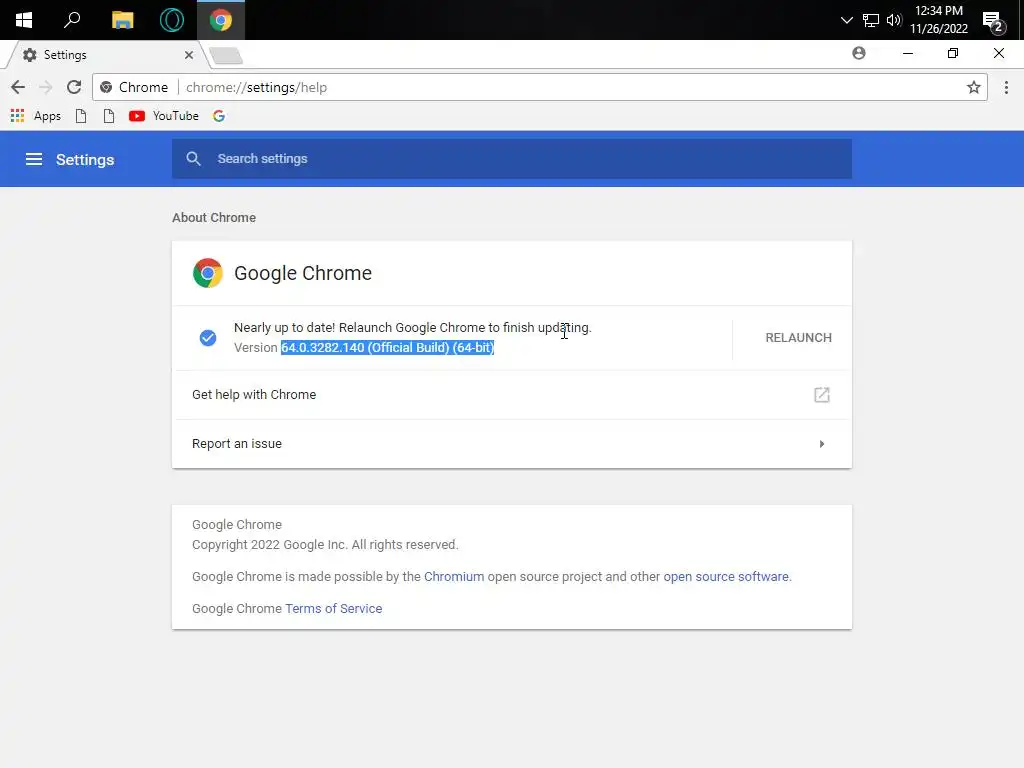Open the YouTube bookmark
The width and height of the screenshot is (1024, 768).
pos(164,116)
